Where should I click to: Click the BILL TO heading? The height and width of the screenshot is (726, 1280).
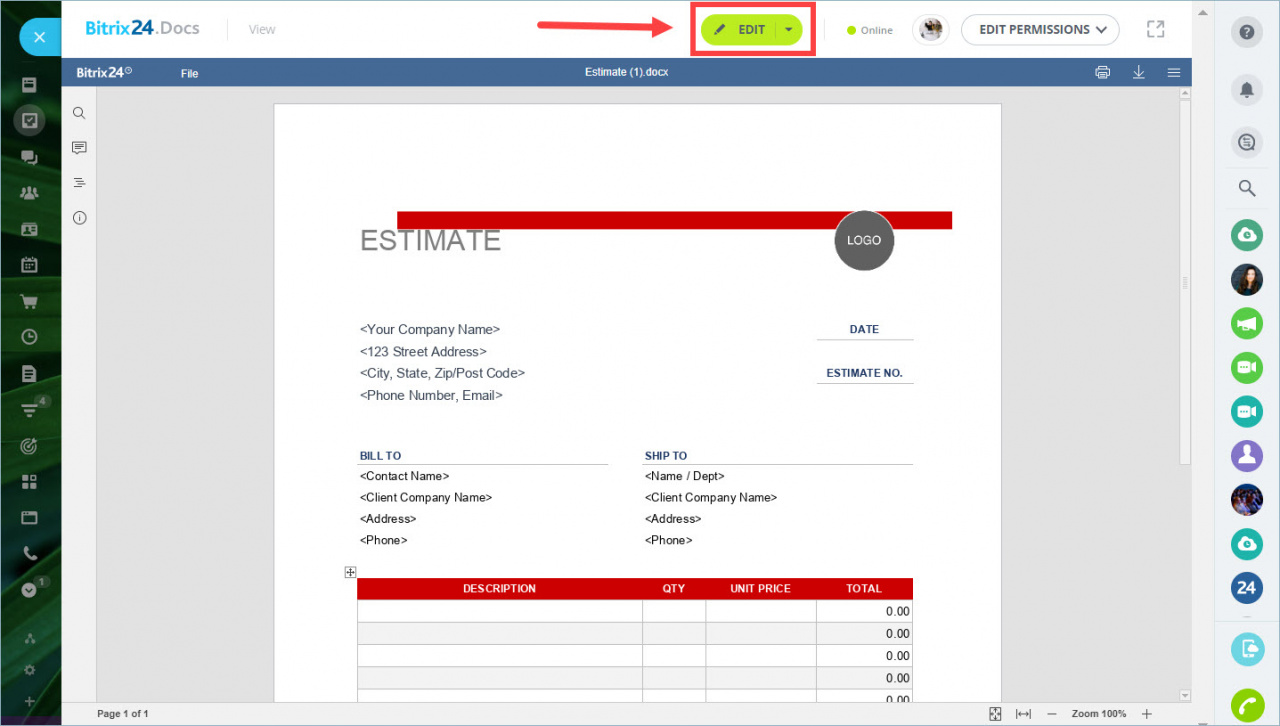[x=380, y=456]
